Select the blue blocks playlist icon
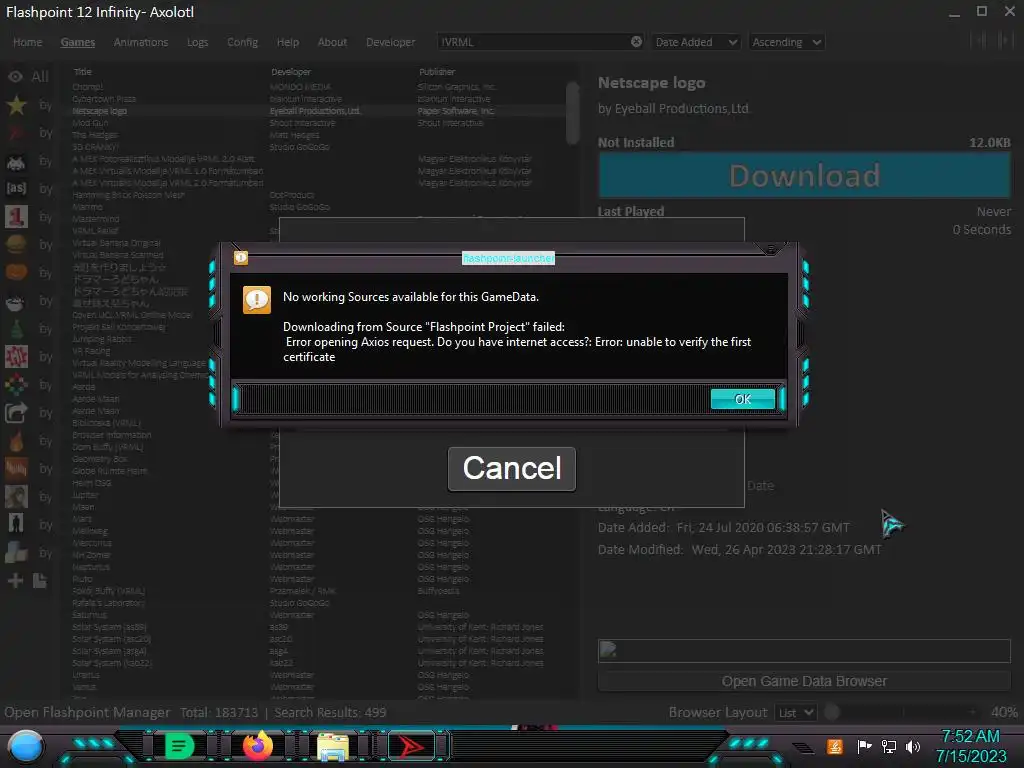1024x768 pixels. point(16,553)
